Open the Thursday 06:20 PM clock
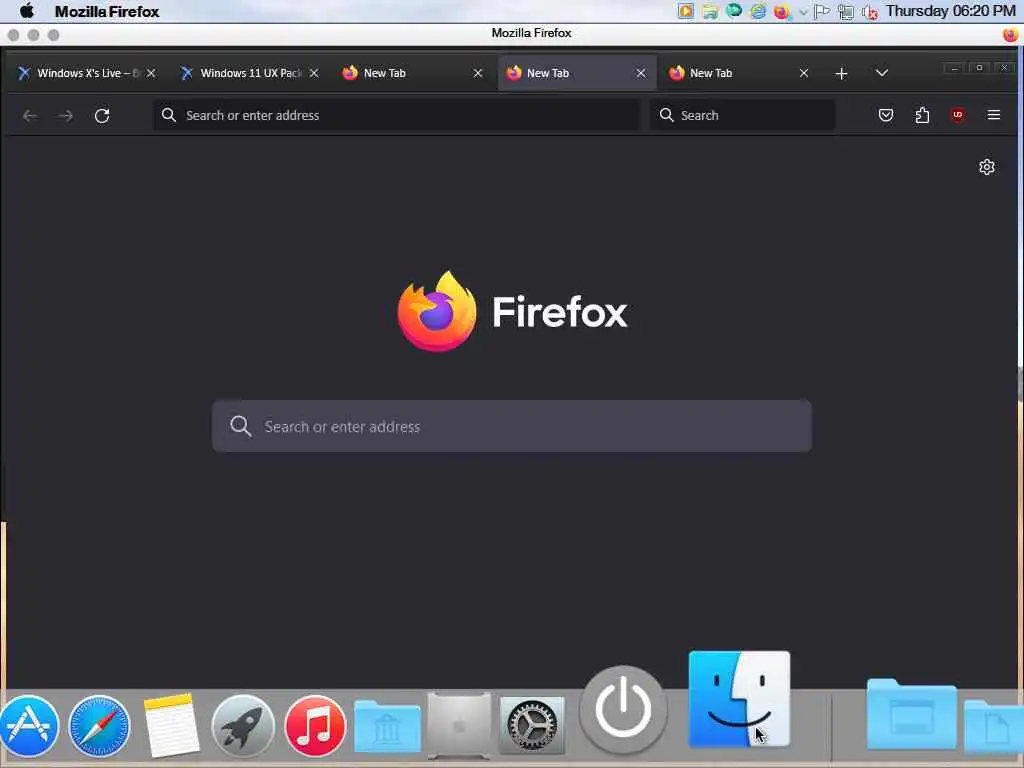Screen dimensions: 1024x768 click(951, 11)
